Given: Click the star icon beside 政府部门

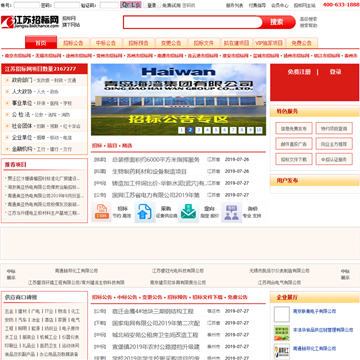Looking at the screenshot, I should tap(7, 80).
